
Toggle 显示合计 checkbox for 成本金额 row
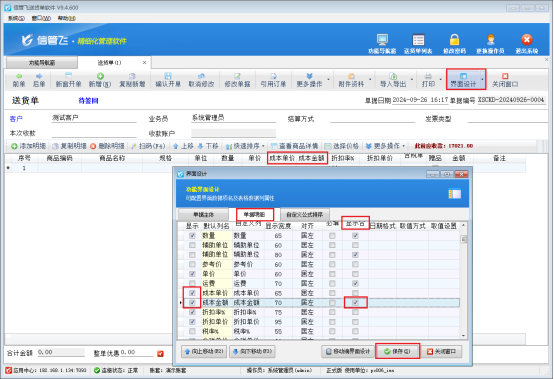pos(355,302)
